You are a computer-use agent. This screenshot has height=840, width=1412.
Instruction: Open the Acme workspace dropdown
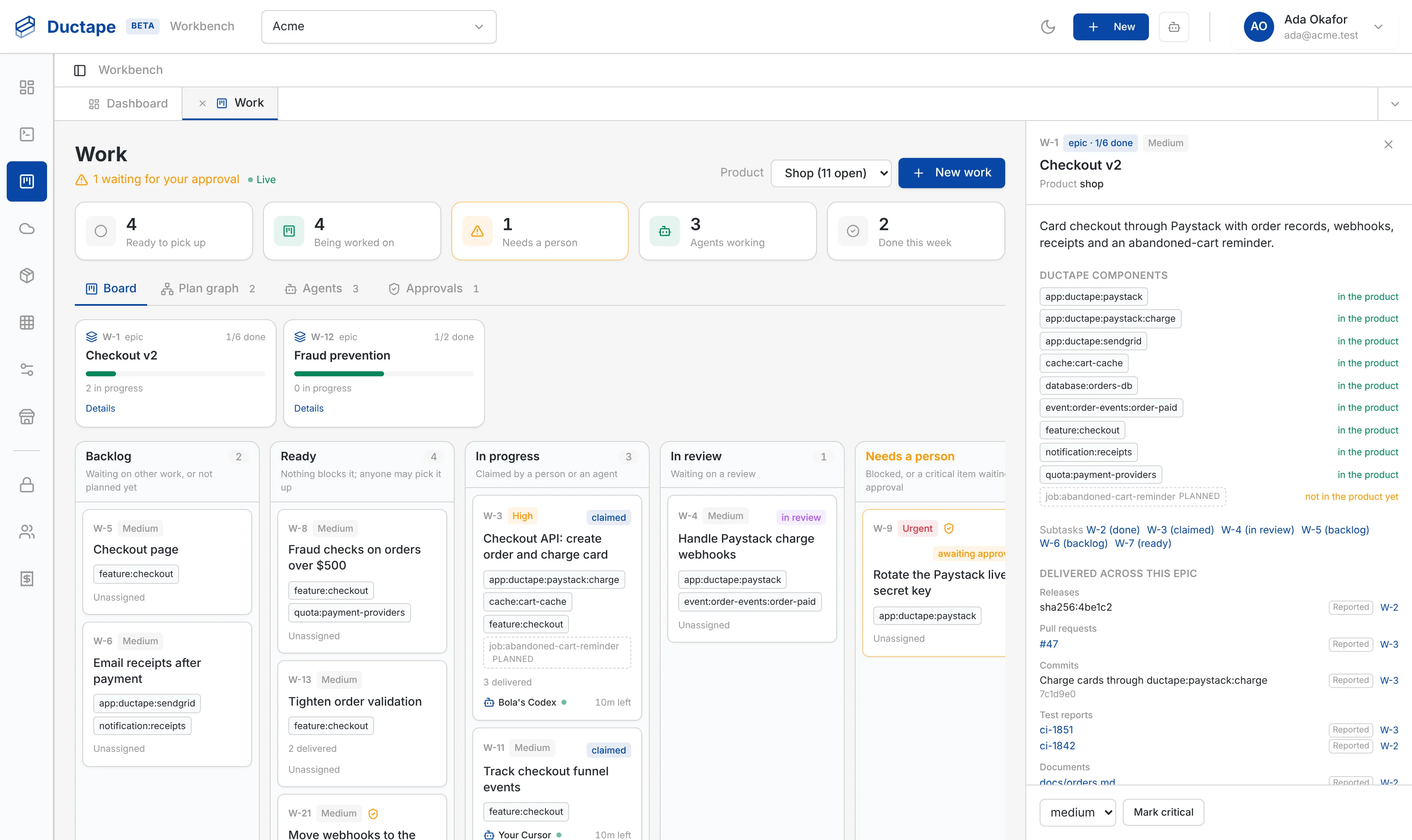[378, 26]
